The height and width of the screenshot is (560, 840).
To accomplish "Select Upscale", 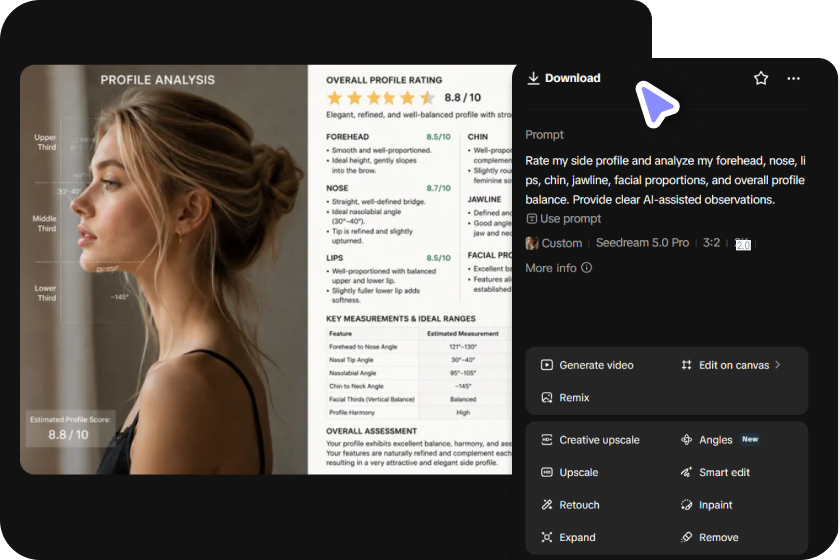I will pyautogui.click(x=569, y=473).
